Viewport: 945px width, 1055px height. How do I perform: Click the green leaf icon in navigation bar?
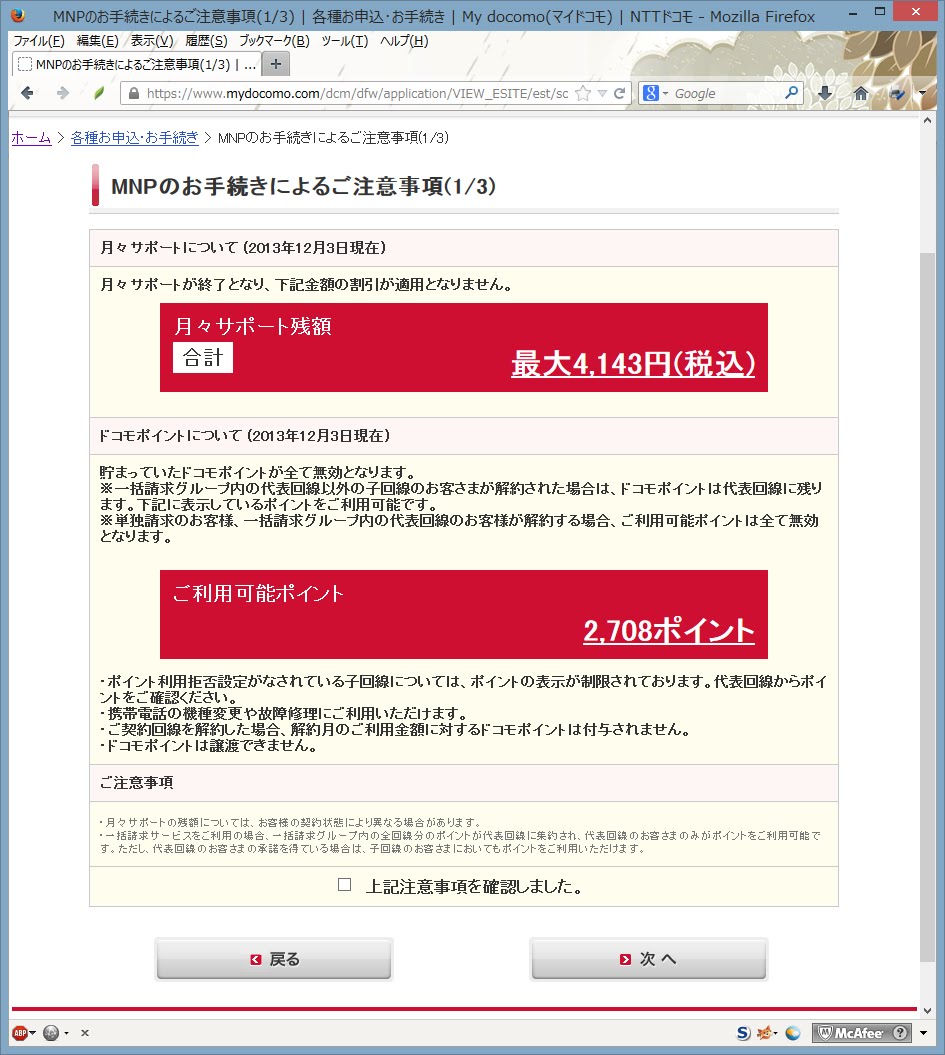click(x=99, y=93)
